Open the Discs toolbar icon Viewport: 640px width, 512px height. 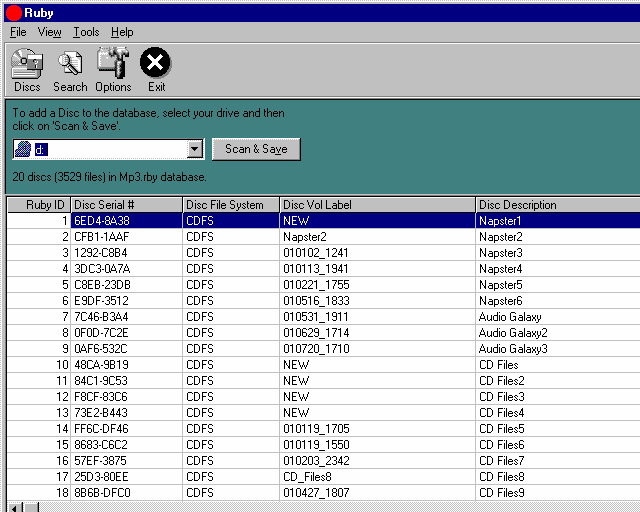27,70
